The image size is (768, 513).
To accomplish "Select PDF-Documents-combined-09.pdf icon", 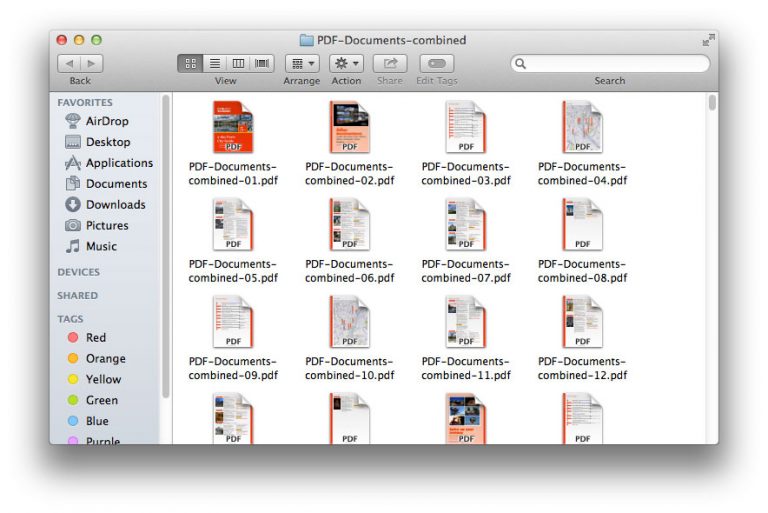I will pos(233,322).
